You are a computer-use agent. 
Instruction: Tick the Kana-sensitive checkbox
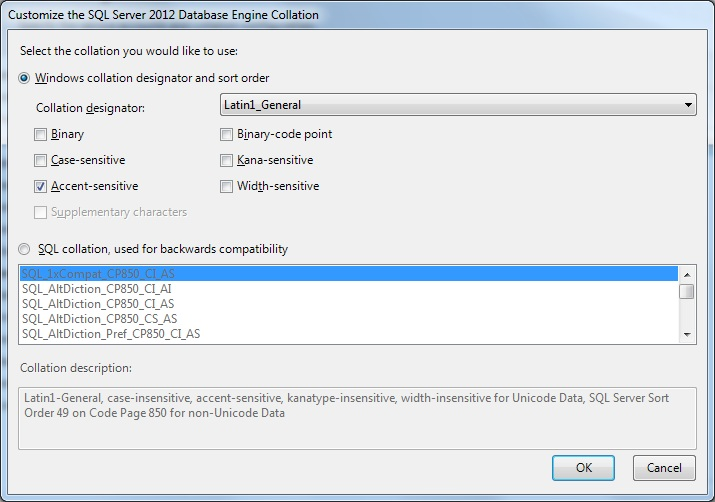click(226, 160)
